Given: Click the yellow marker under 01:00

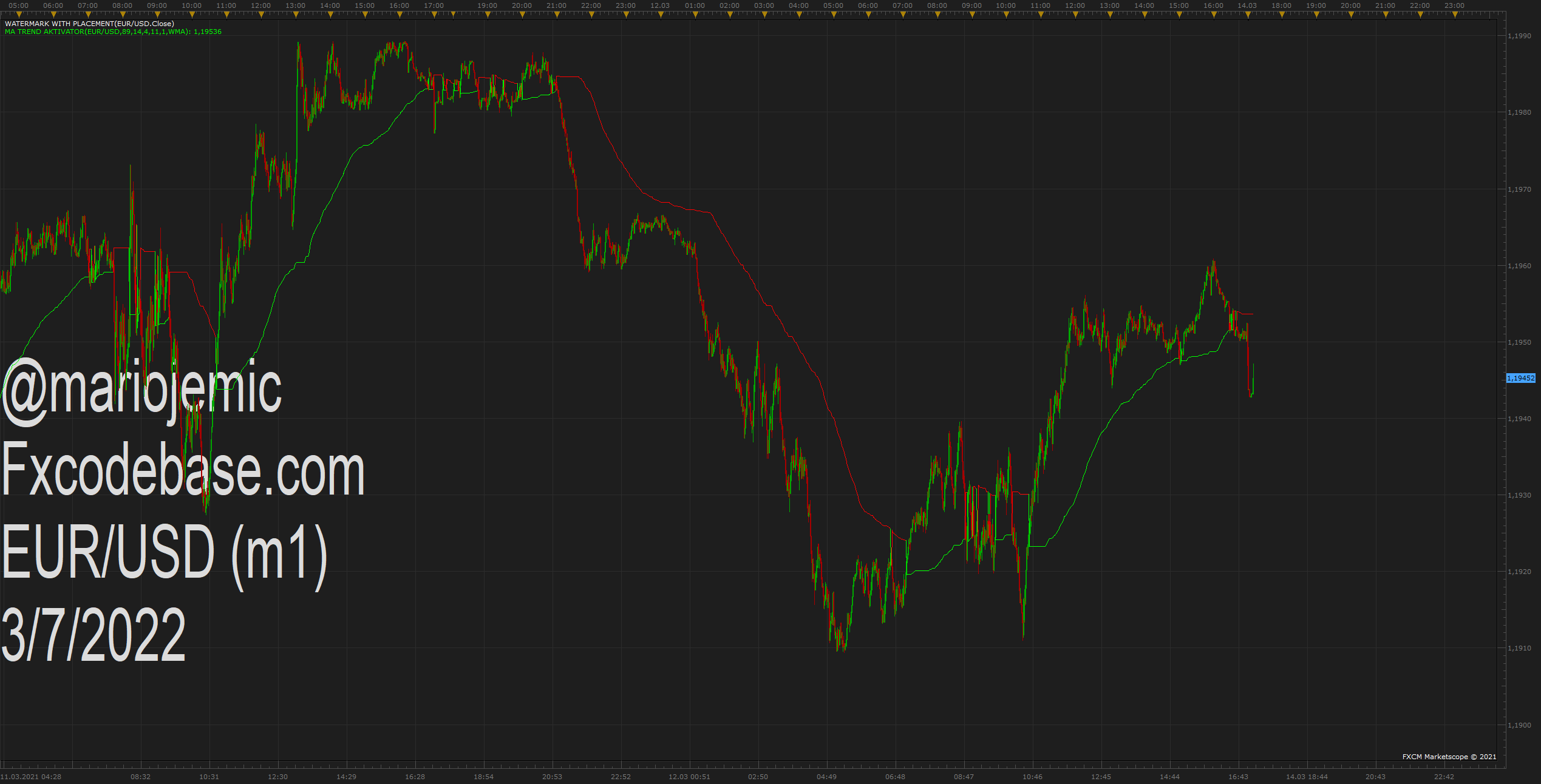Looking at the screenshot, I should [695, 14].
